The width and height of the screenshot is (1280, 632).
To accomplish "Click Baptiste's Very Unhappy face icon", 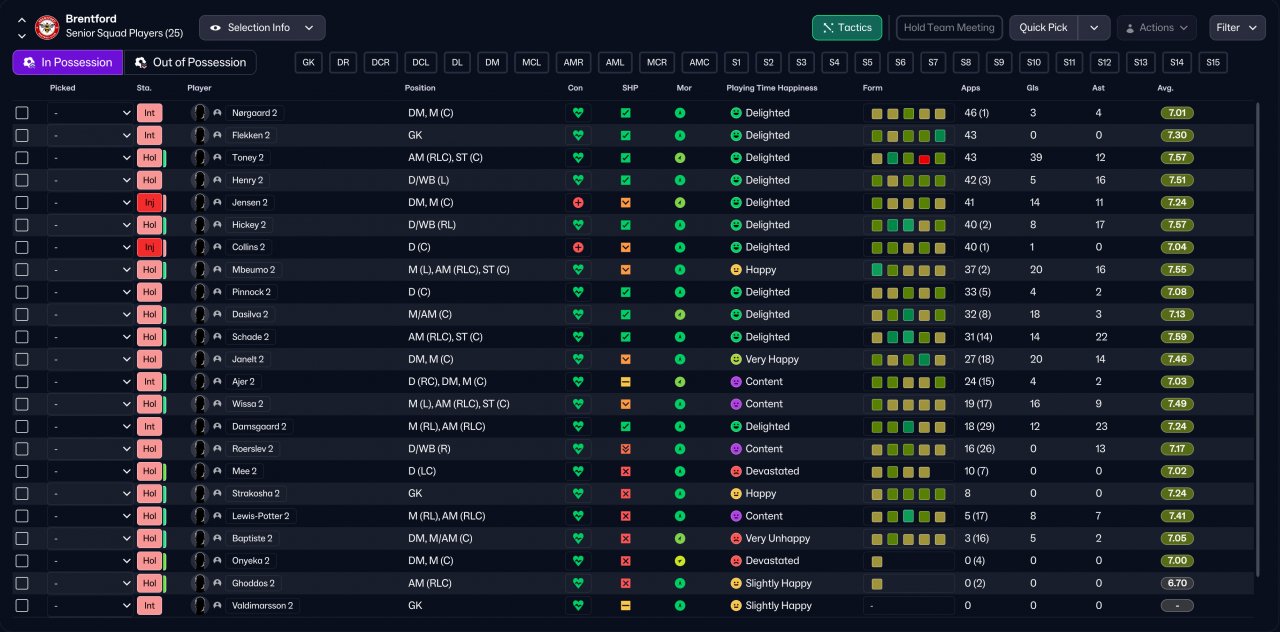I will [x=736, y=538].
